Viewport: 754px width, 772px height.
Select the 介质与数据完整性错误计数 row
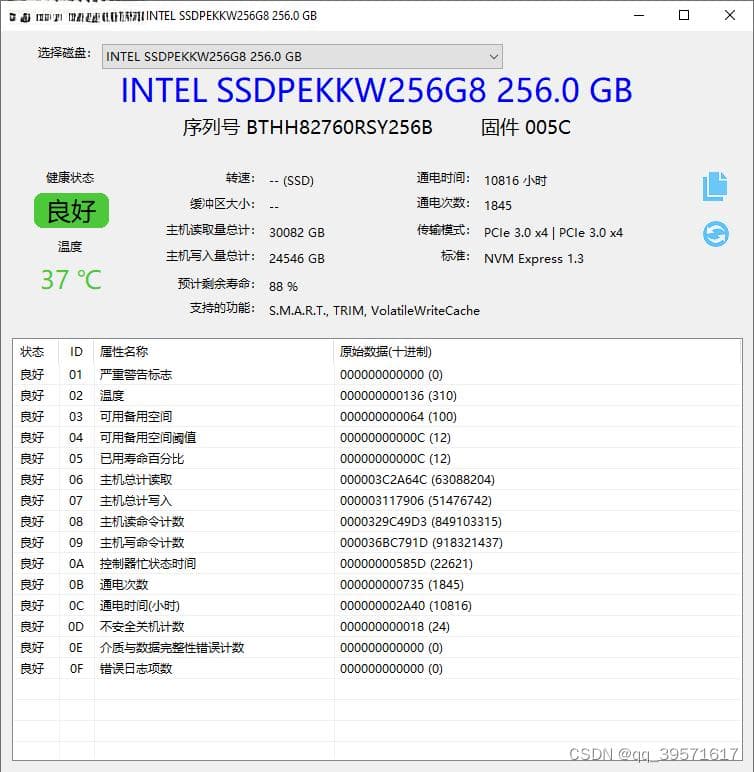point(377,648)
